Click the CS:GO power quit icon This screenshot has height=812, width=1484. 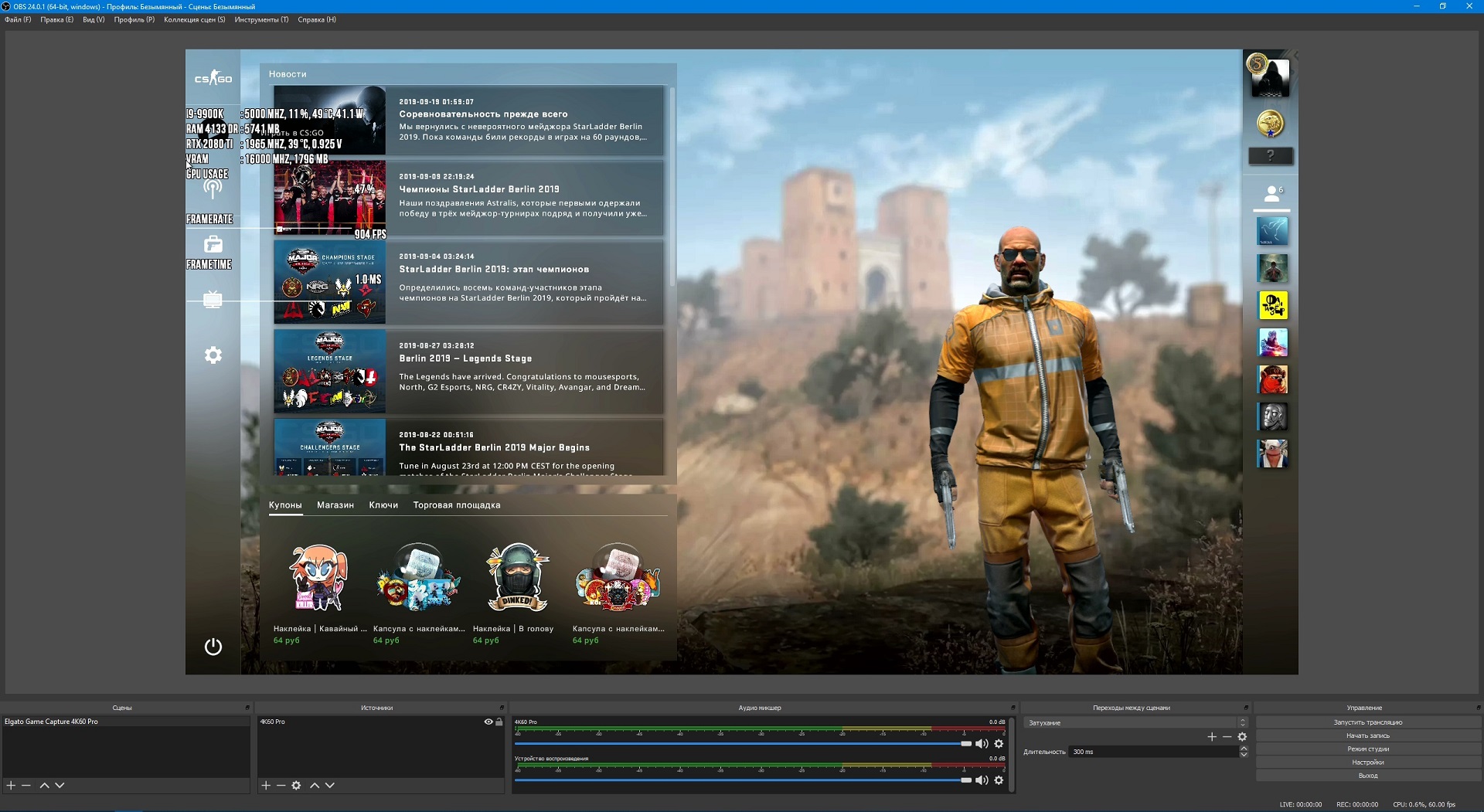213,647
